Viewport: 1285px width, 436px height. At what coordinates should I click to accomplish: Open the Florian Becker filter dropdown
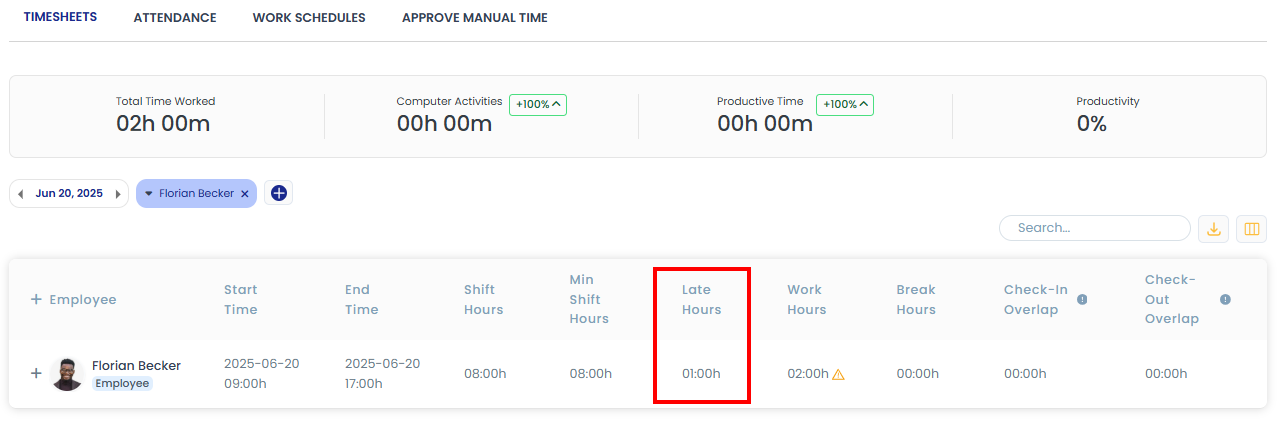pos(149,193)
